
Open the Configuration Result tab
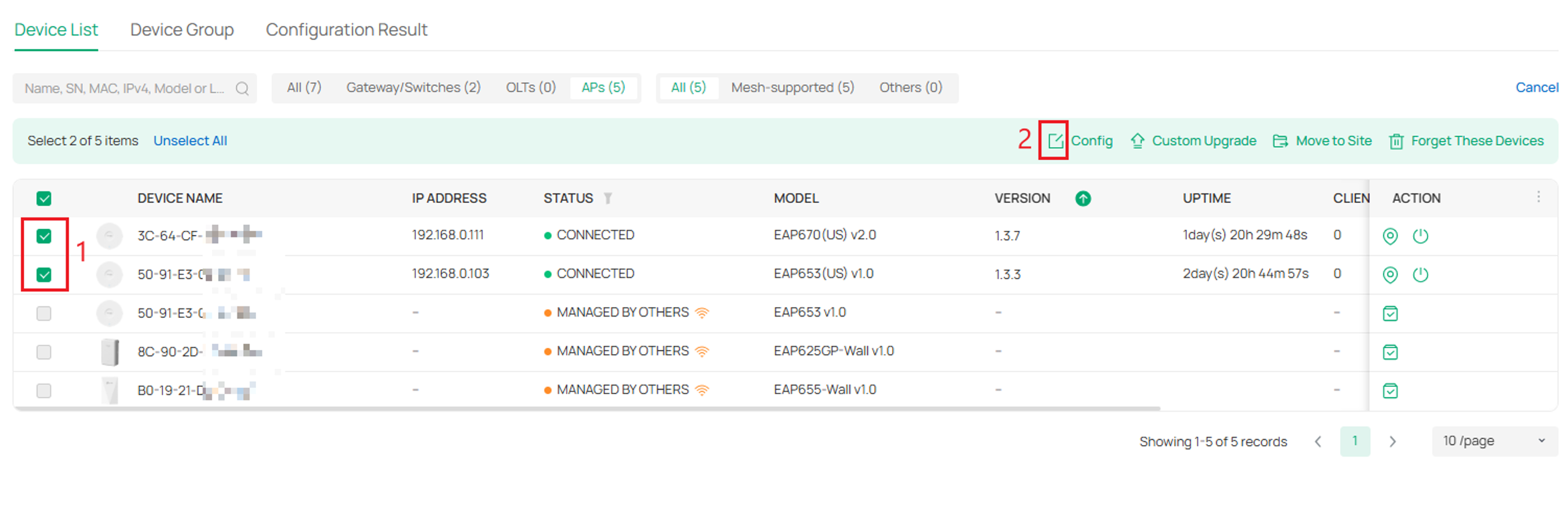pos(346,30)
